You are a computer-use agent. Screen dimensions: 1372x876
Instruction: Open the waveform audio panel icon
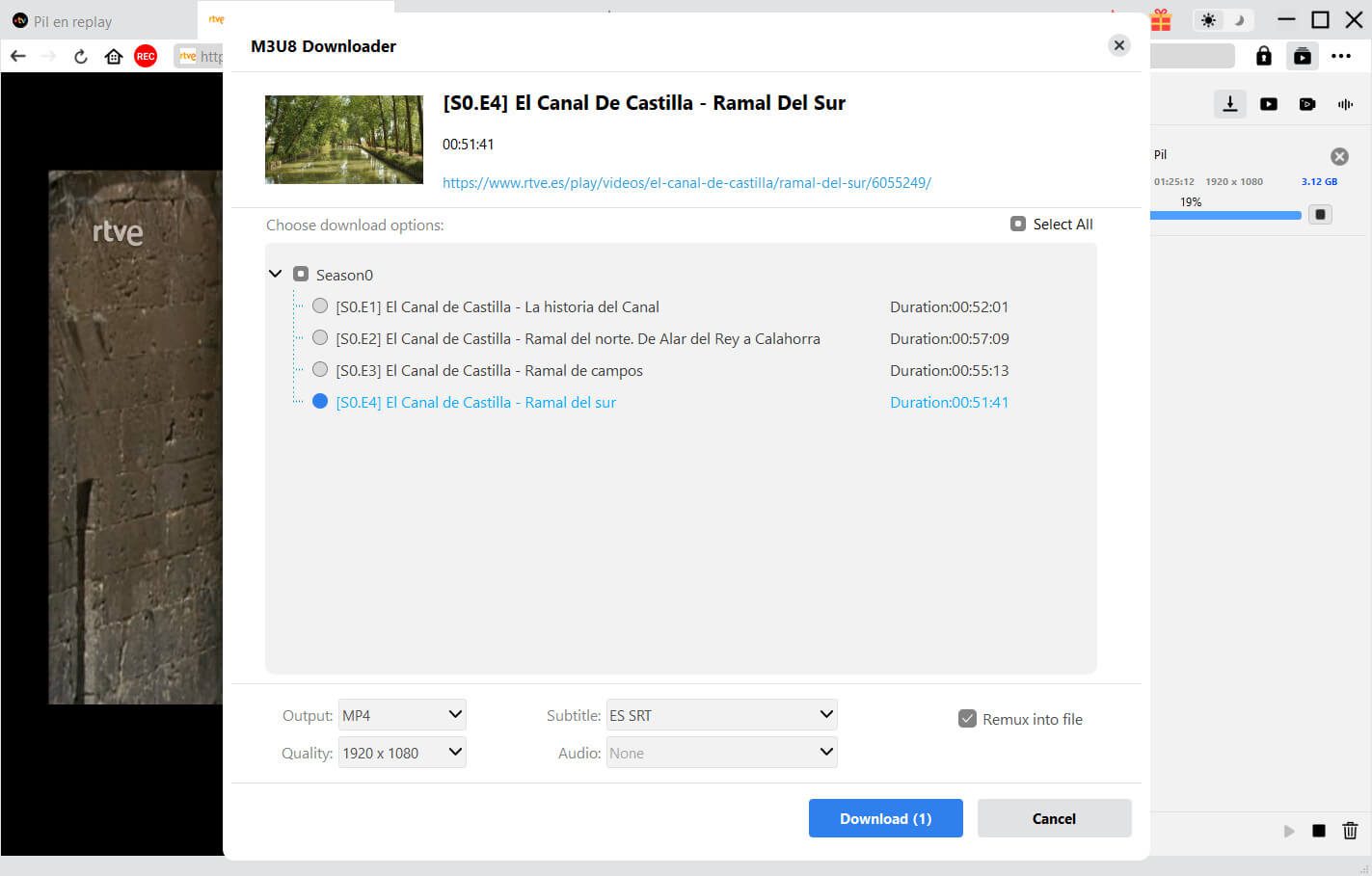[1345, 104]
